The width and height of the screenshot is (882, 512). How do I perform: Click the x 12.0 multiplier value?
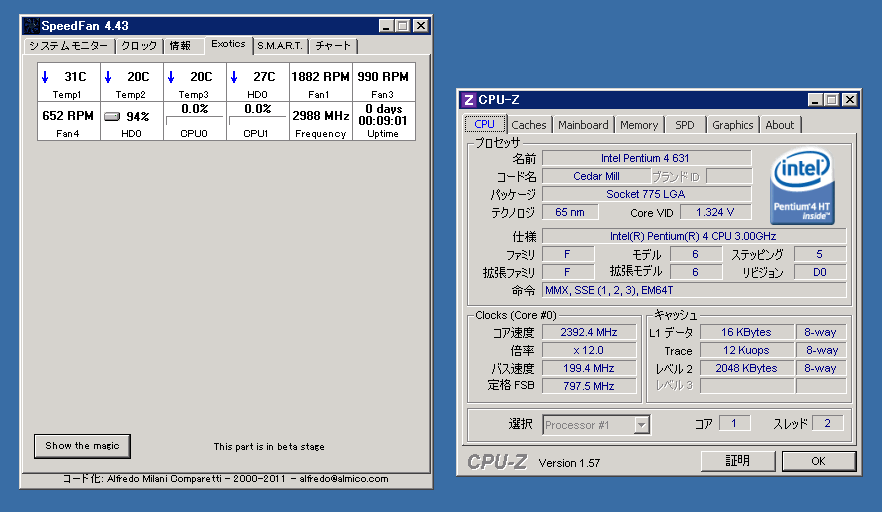point(589,350)
